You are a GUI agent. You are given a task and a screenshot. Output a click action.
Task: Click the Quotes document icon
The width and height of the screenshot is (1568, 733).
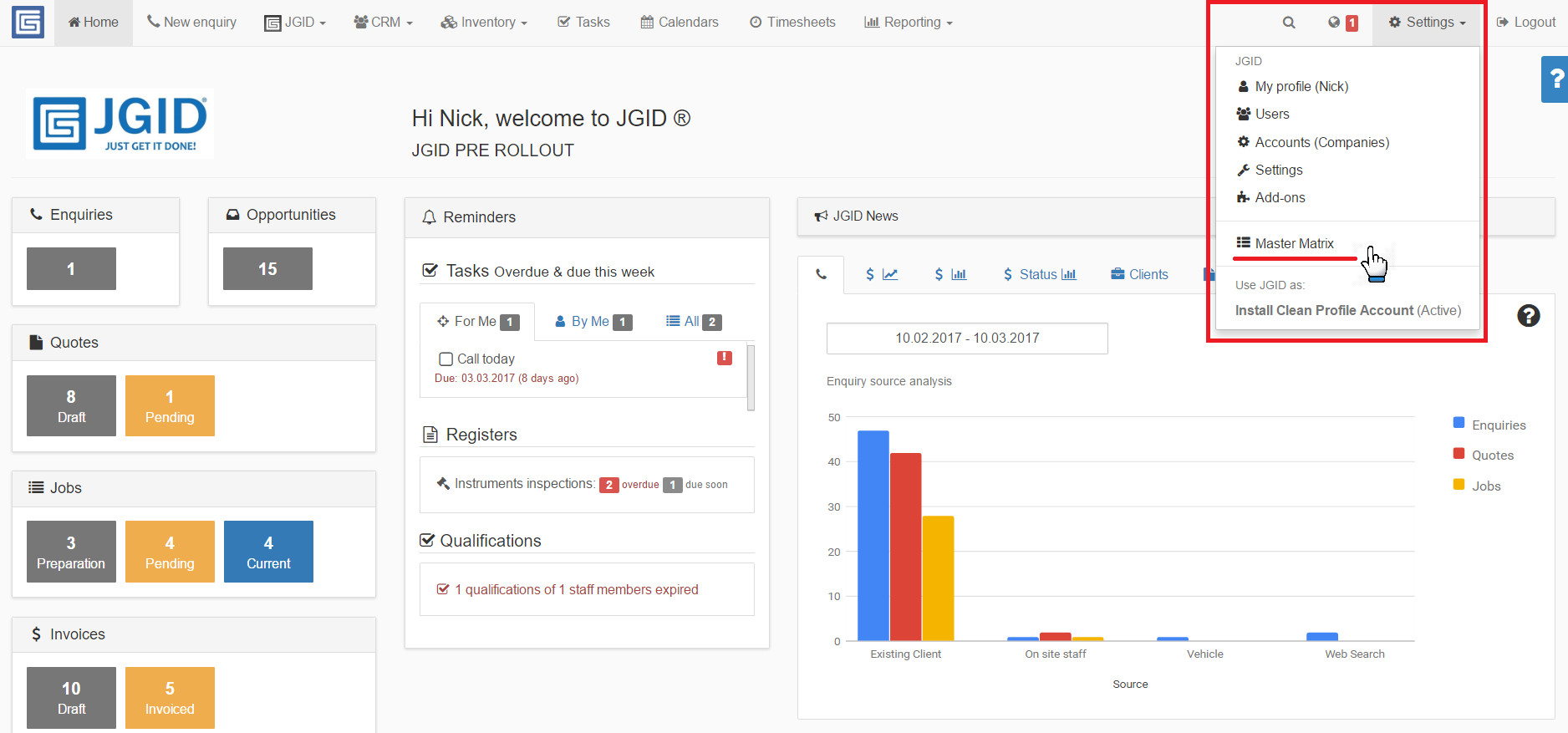36,343
